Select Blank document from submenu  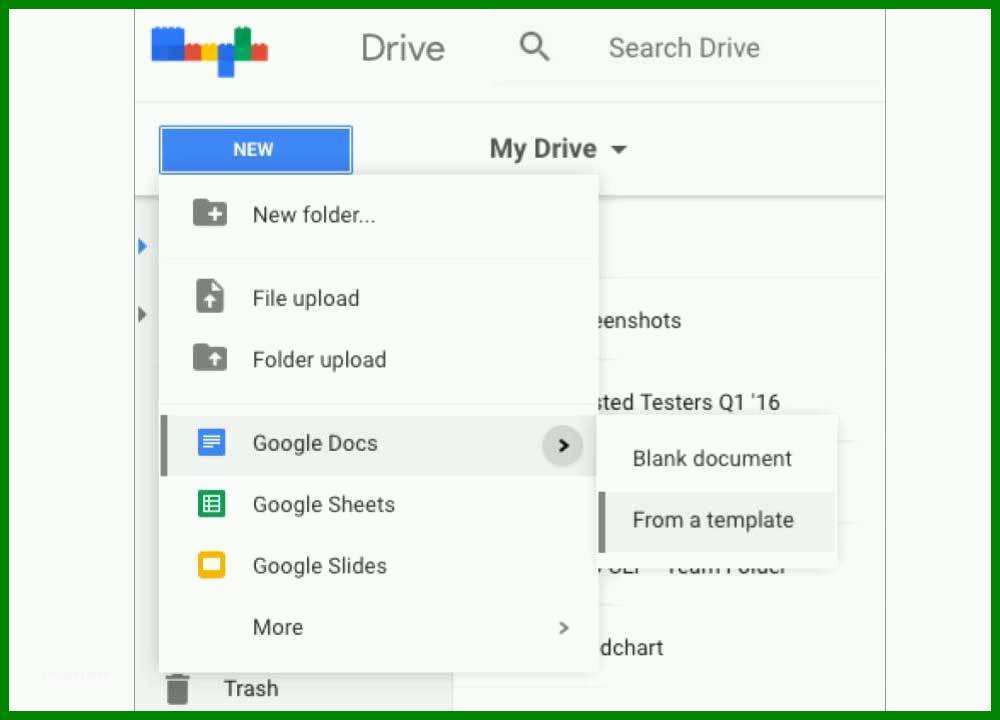[x=717, y=459]
